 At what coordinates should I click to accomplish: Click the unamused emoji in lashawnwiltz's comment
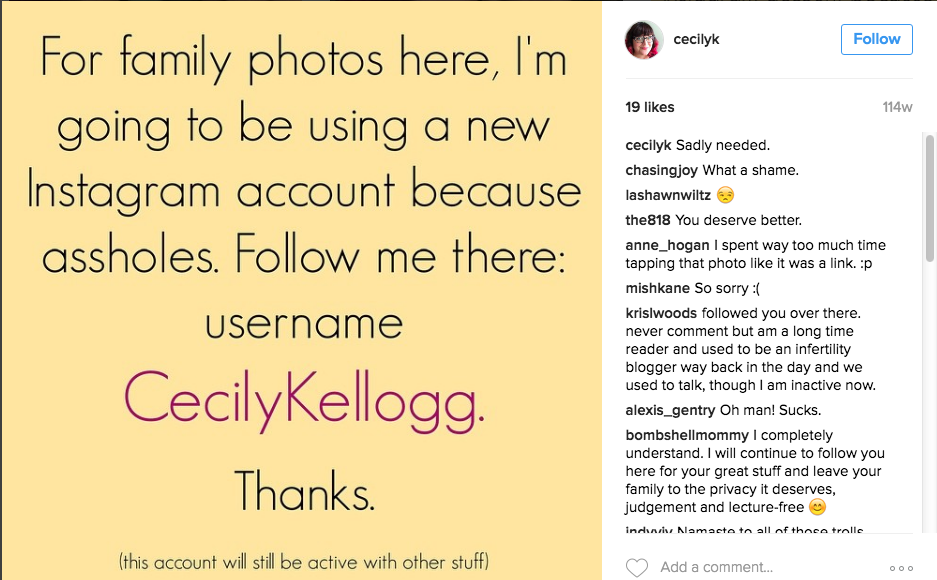725,195
